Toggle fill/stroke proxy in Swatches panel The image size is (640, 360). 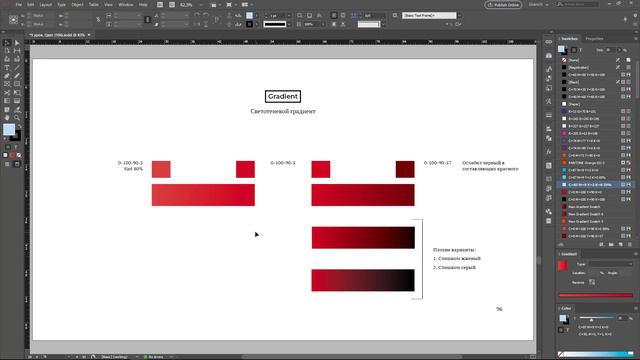(x=562, y=50)
